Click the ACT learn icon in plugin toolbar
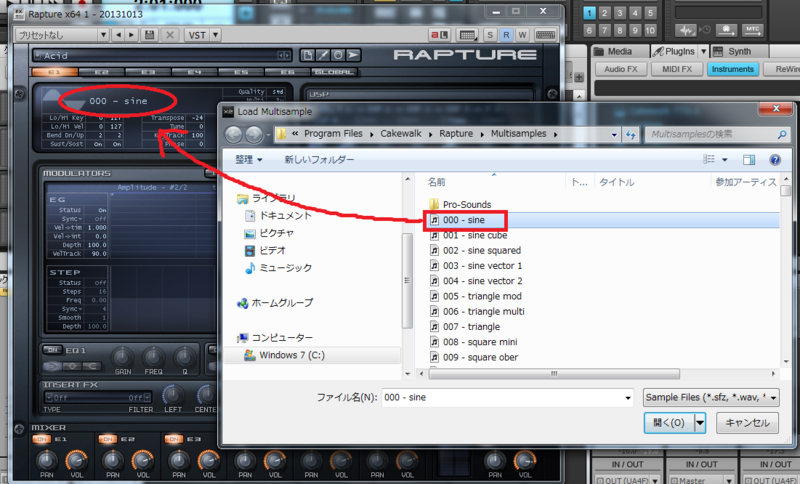The image size is (800, 484). 439,35
